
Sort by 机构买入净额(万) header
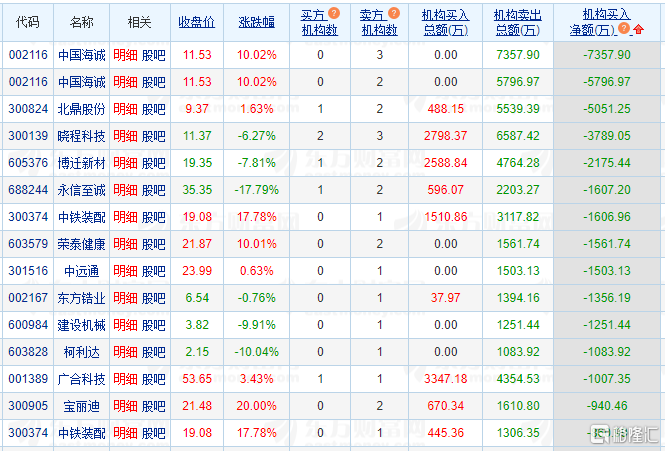[600, 22]
